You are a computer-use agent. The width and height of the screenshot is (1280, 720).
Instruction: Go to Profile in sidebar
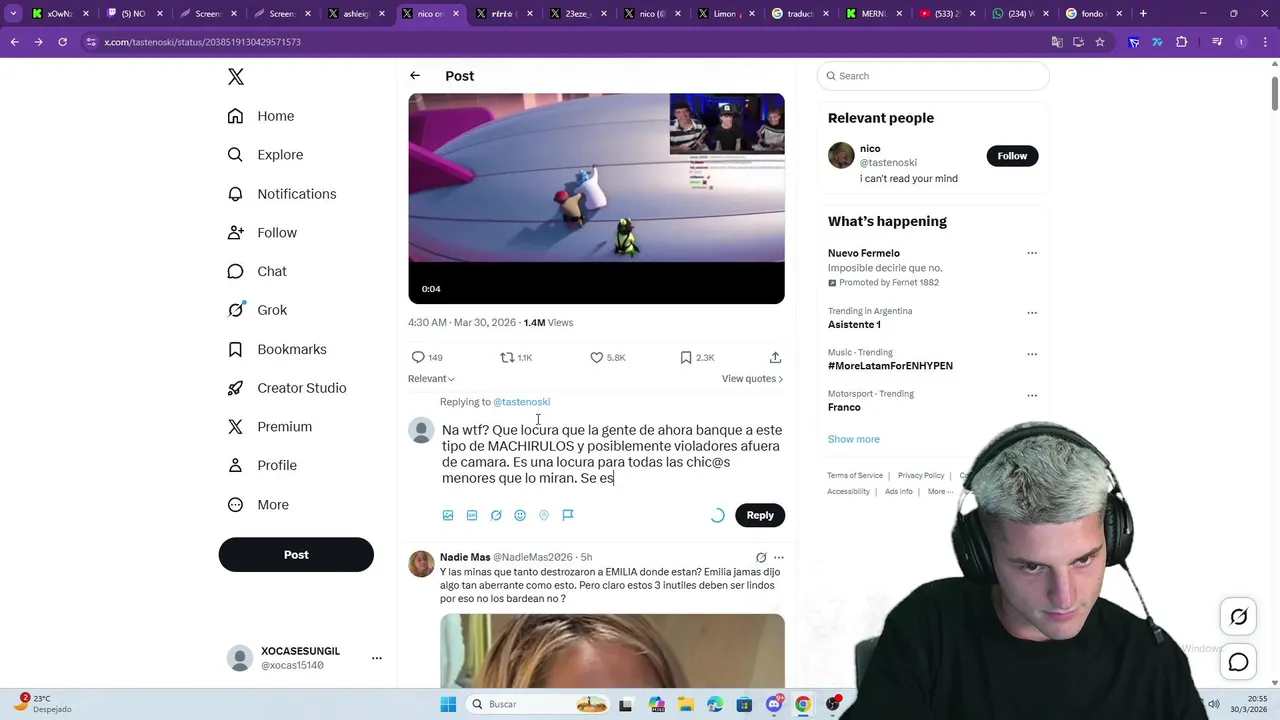262,465
